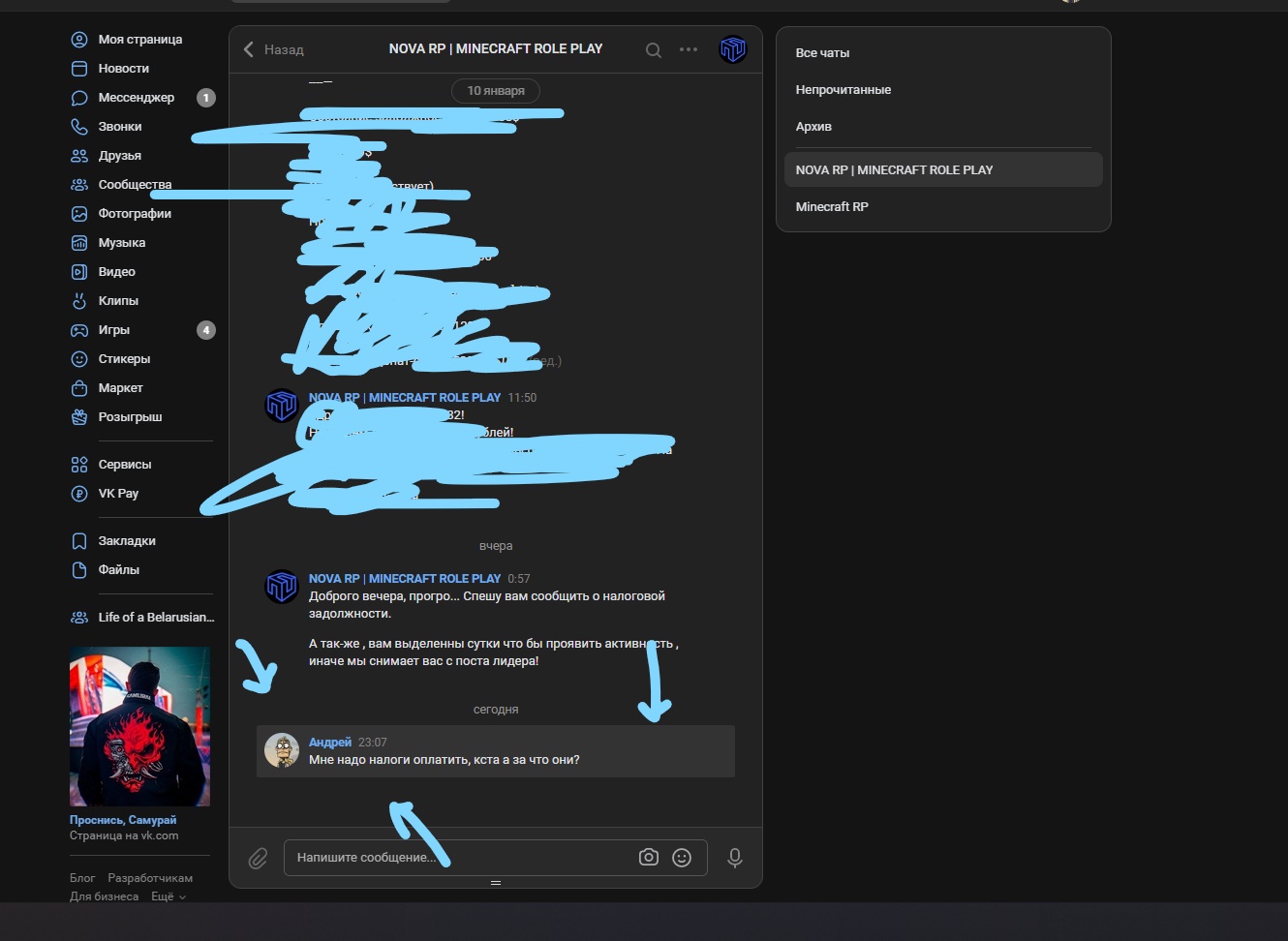1288x941 pixels.
Task: Open the Друзья people icon
Action: click(79, 156)
